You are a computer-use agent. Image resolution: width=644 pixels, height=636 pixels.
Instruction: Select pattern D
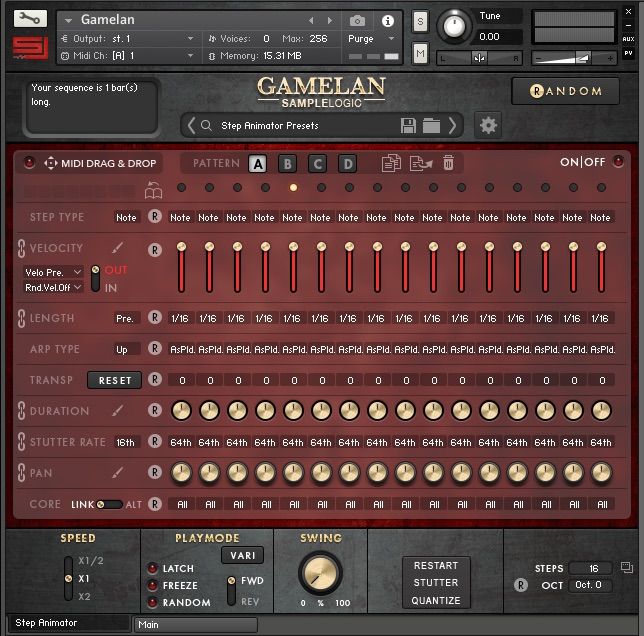tap(348, 164)
